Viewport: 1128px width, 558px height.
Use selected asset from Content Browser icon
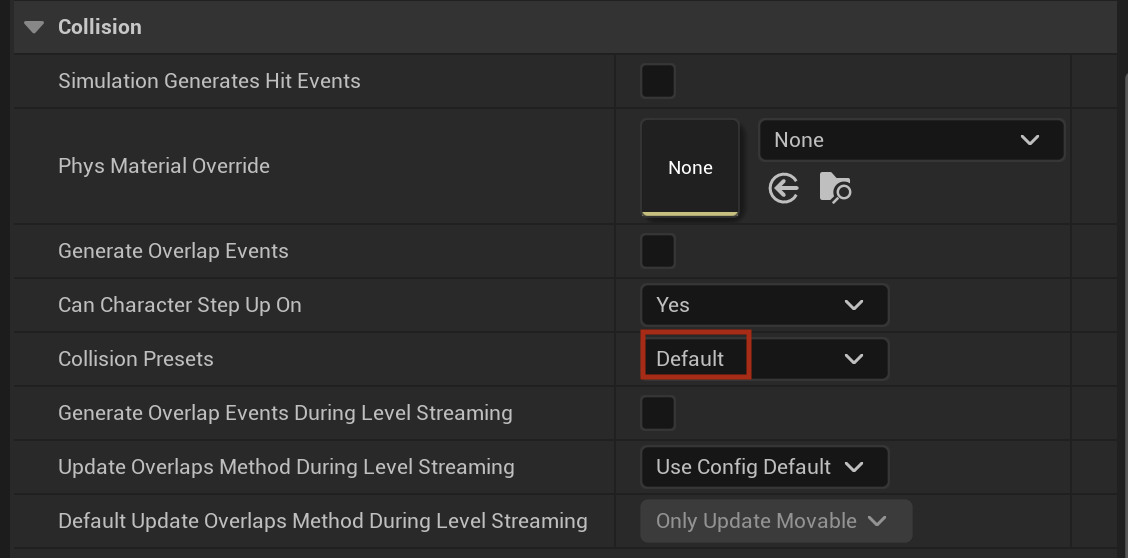pyautogui.click(x=783, y=190)
